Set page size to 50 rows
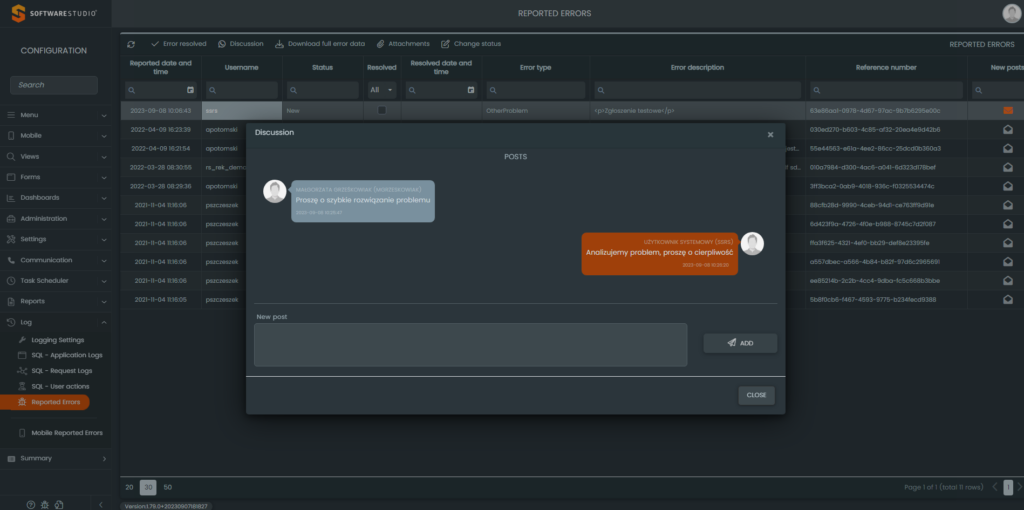Viewport: 1024px width, 510px height. point(167,487)
